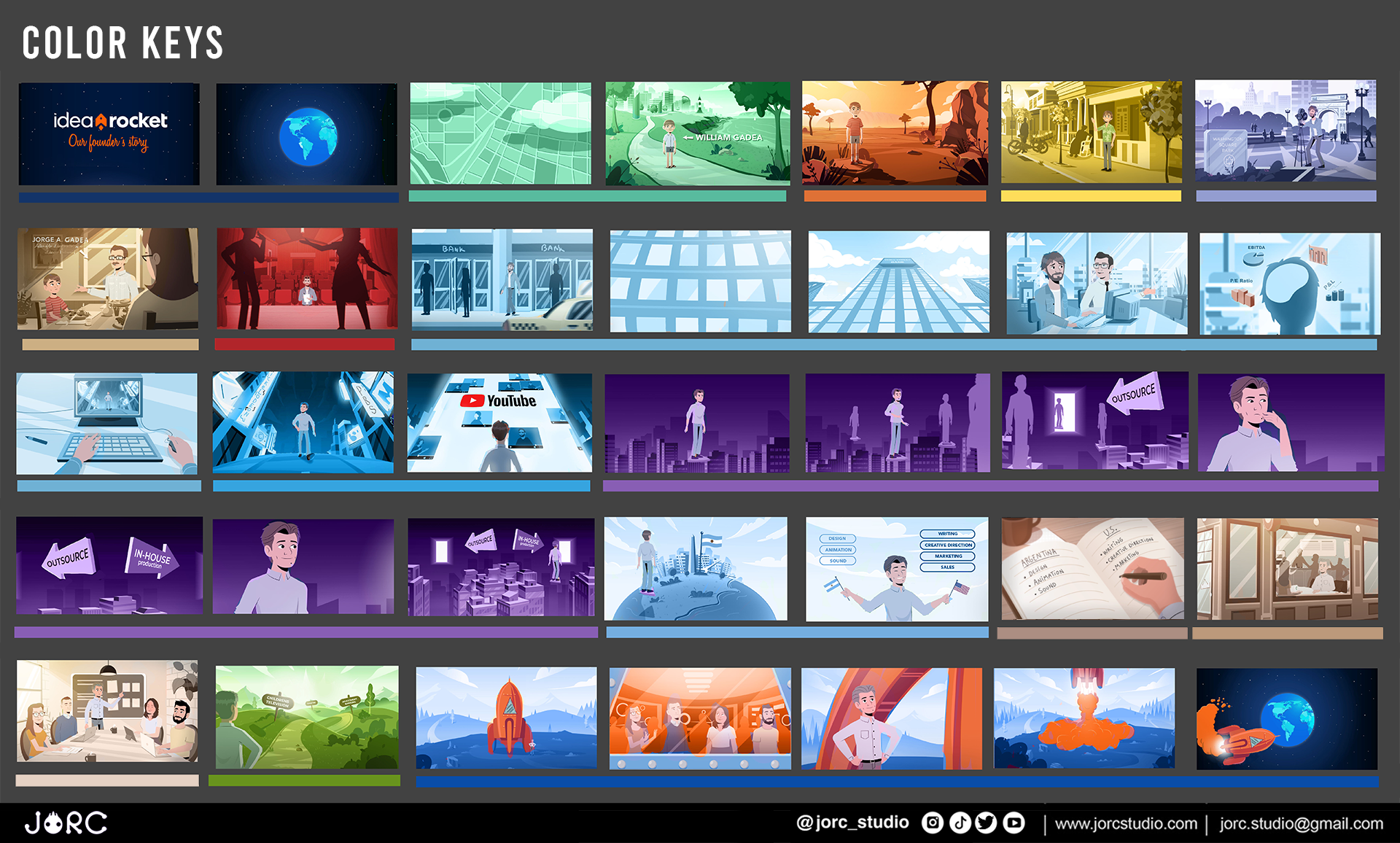Click the green color bar under hills scene
The image size is (1400, 843).
pyautogui.click(x=304, y=780)
